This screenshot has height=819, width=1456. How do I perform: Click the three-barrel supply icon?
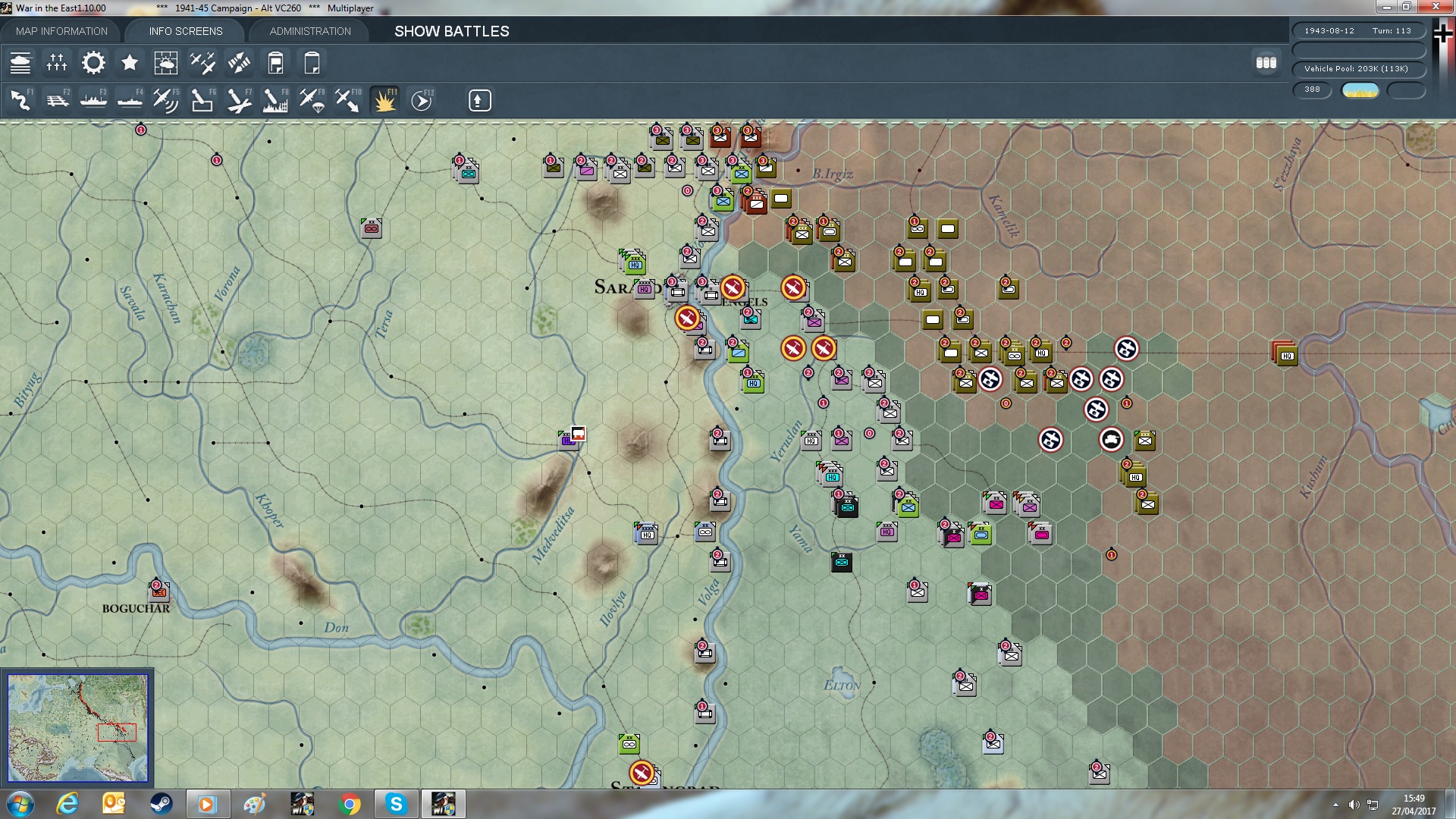tap(1266, 62)
